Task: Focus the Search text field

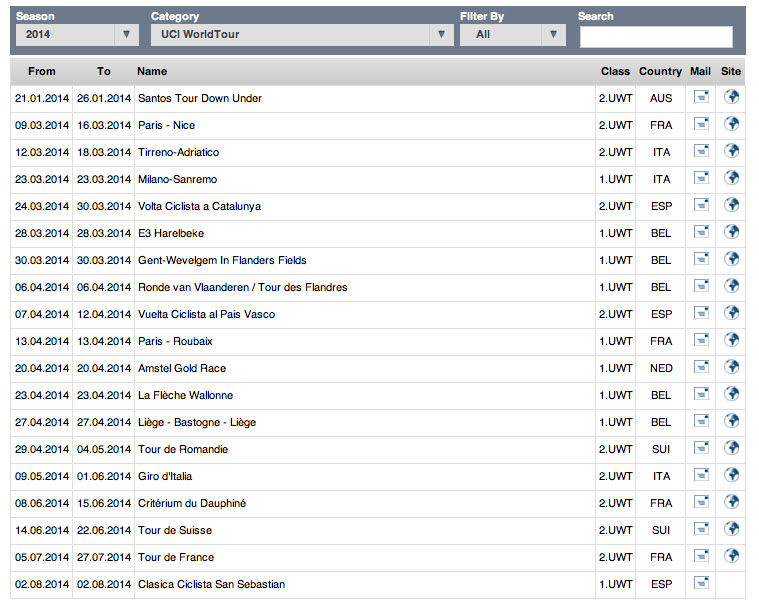Action: (656, 37)
